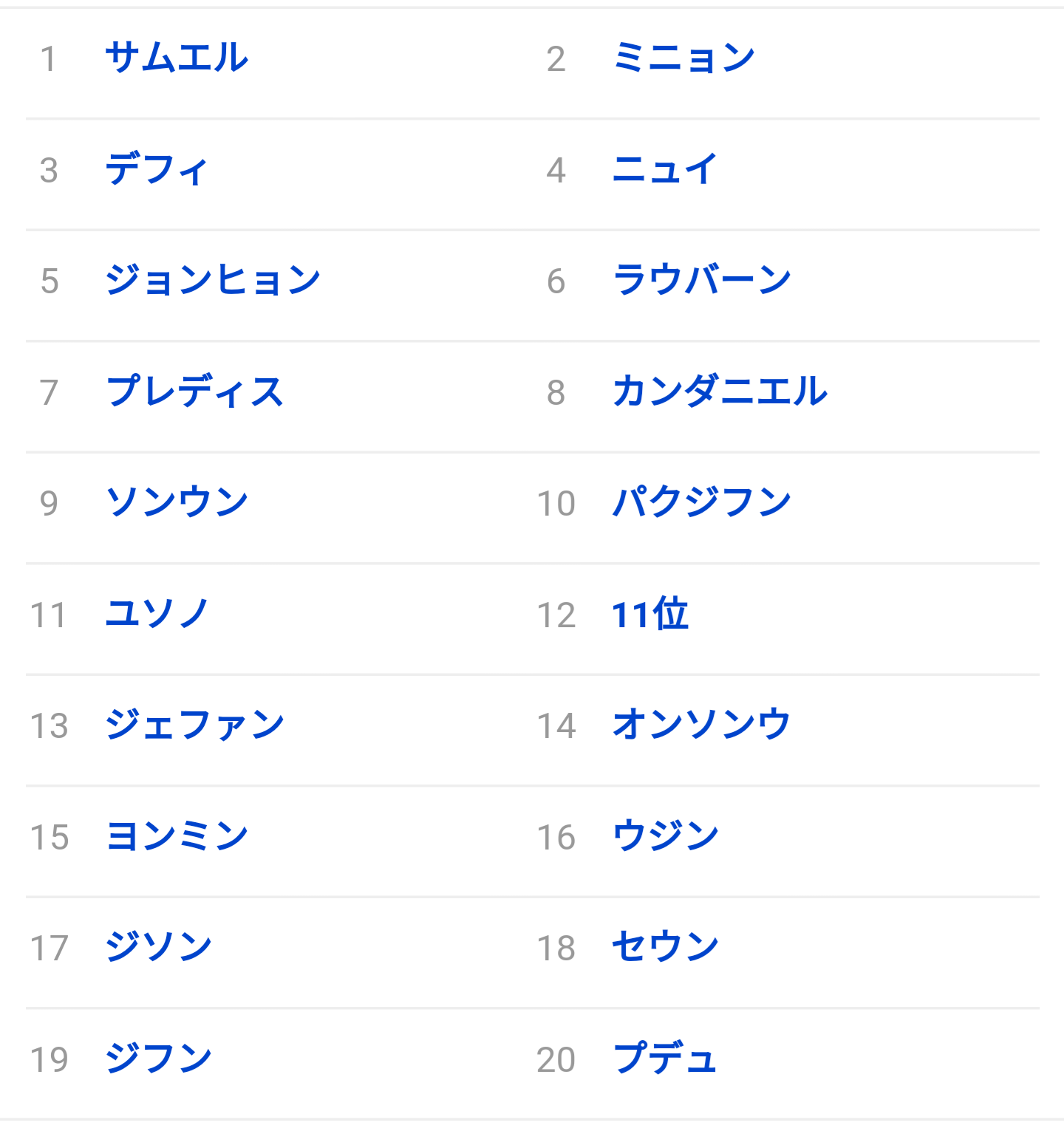Open the サムエル link ranked 1
The image size is (1064, 1128).
[x=177, y=58]
